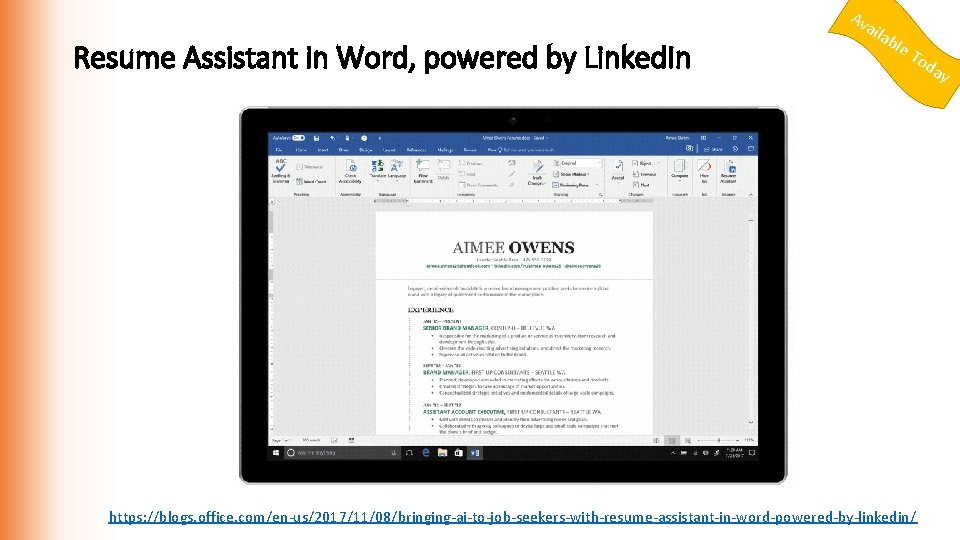
Task: Open Microsoft Store from the taskbar
Action: click(458, 453)
